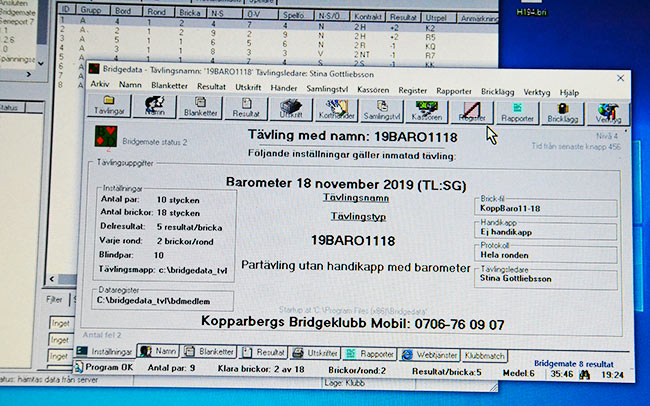Open the H194.bri desktop file
Image resolution: width=650 pixels, height=406 pixels.
click(532, 9)
